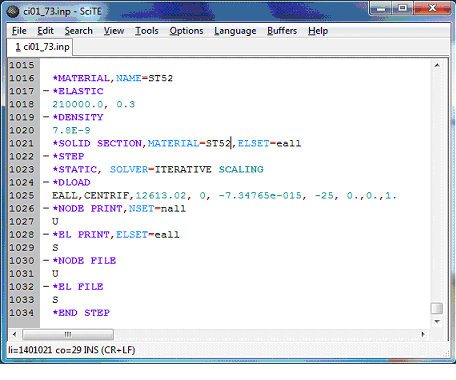Select the ci01_73.inp buffer tab

[x=40, y=47]
